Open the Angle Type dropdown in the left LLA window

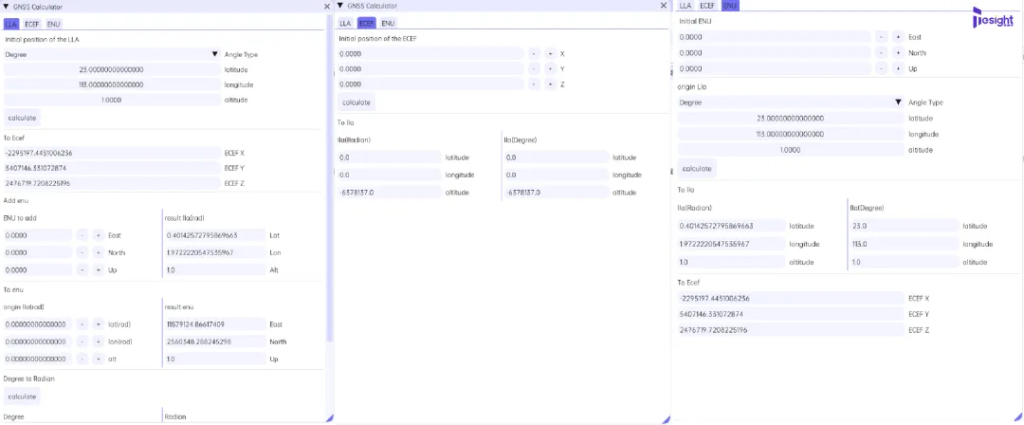[x=112, y=55]
